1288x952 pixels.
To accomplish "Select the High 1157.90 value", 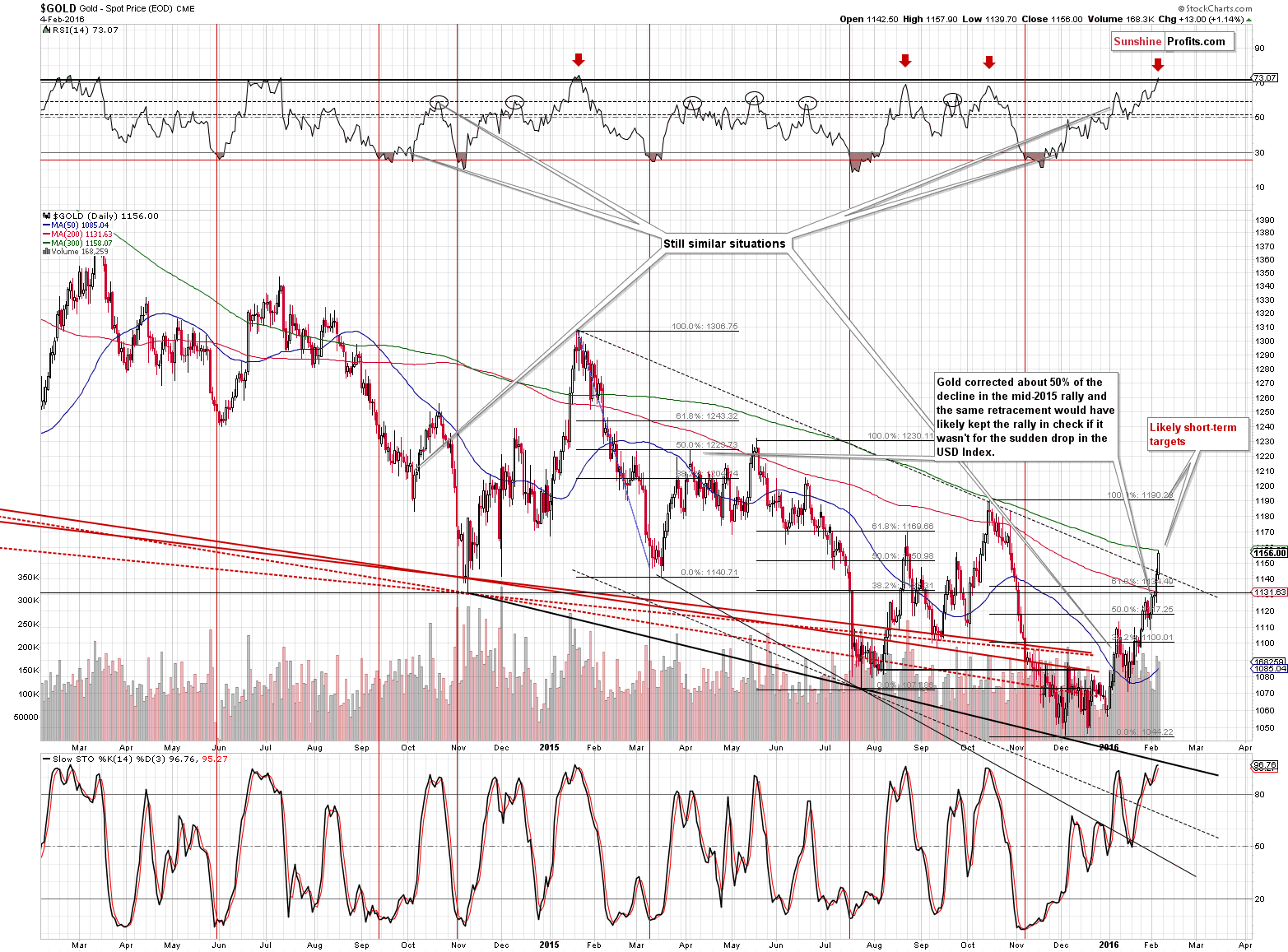I will [931, 19].
